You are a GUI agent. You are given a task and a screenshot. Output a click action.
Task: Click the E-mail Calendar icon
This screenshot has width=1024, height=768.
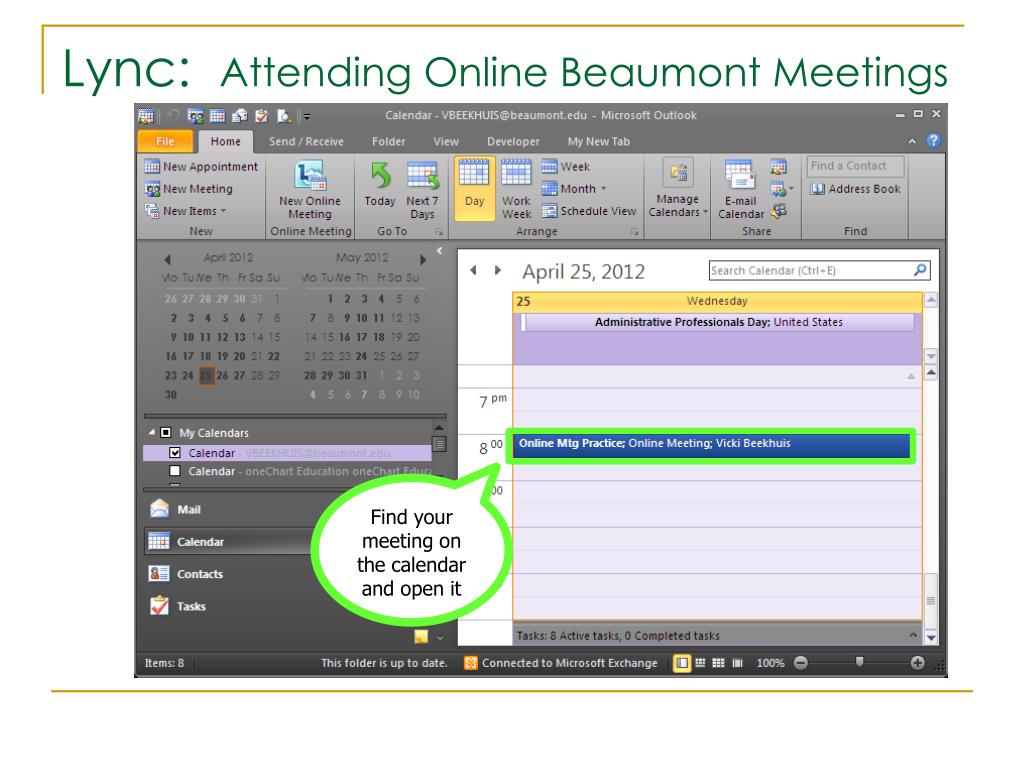coord(740,174)
